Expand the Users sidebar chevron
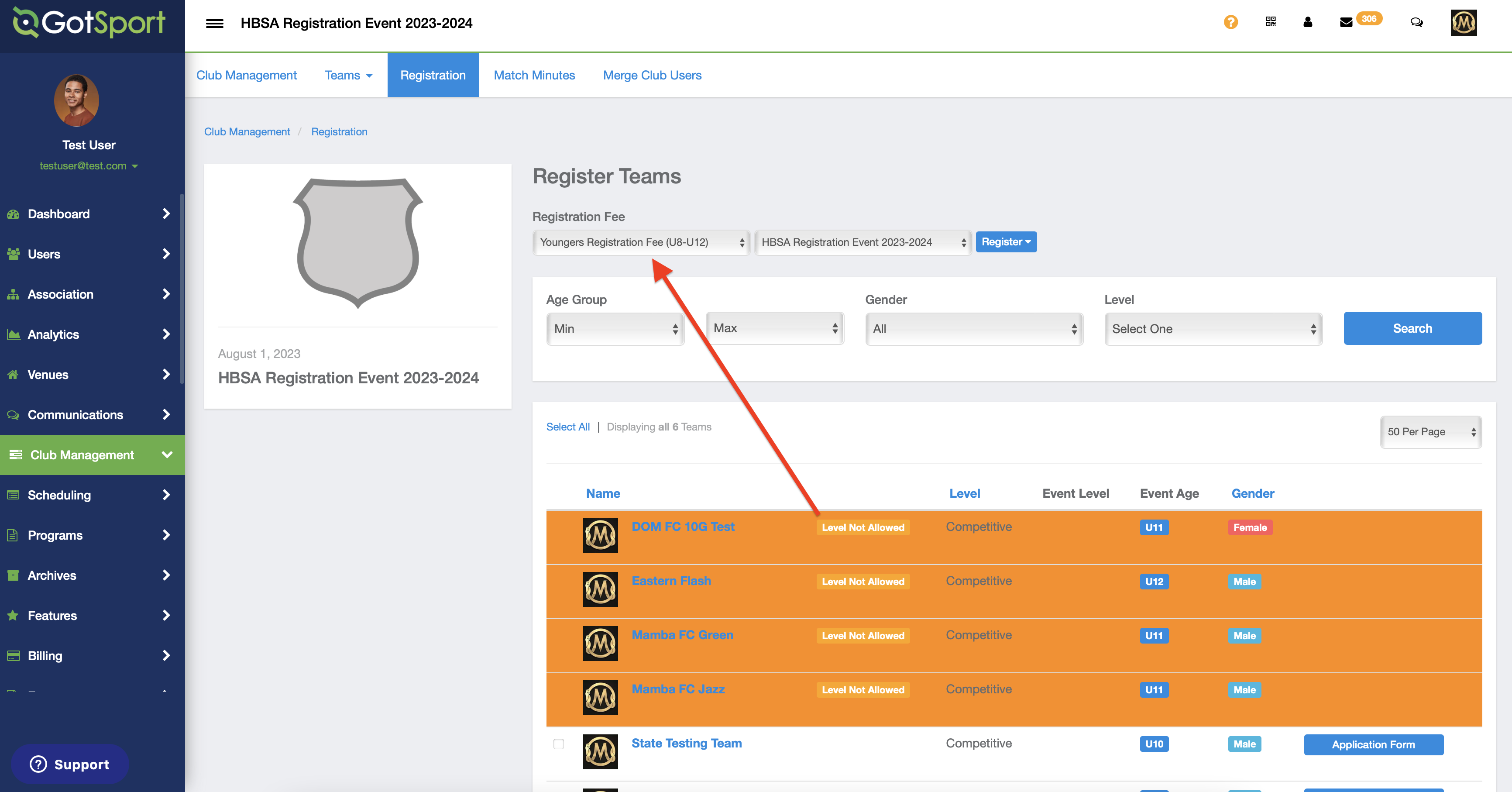Viewport: 1512px width, 792px height. coord(166,254)
